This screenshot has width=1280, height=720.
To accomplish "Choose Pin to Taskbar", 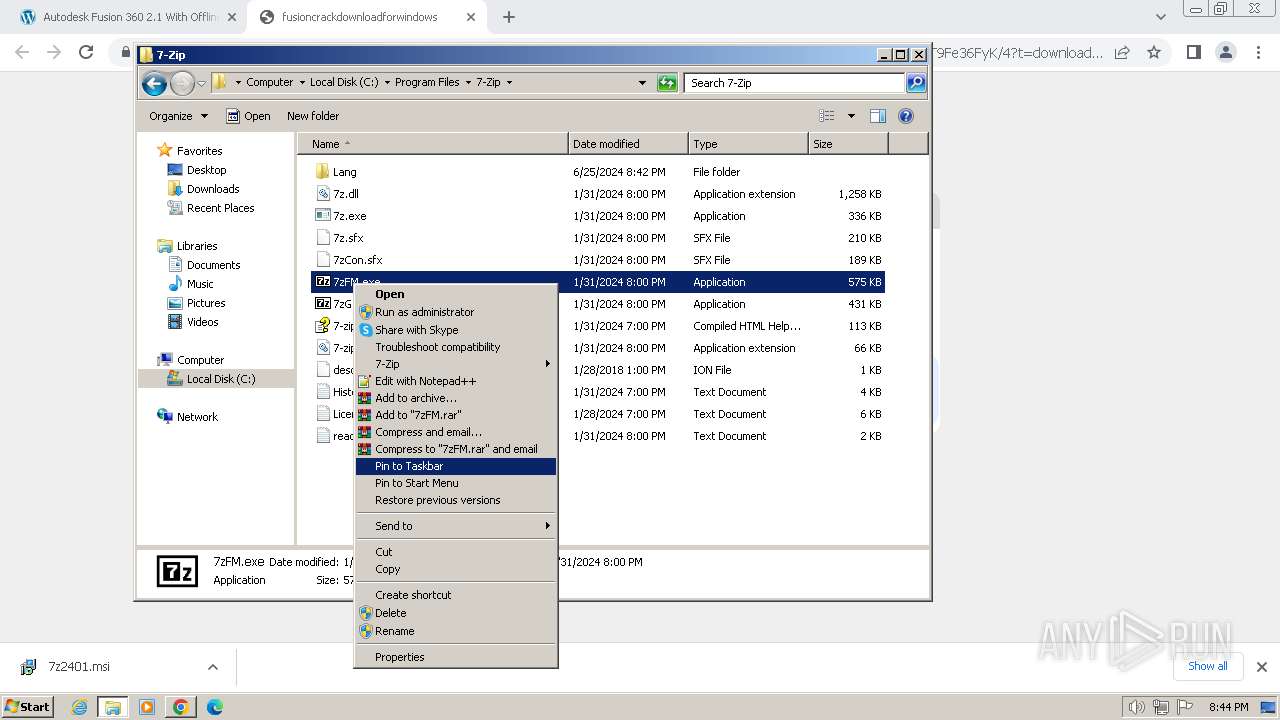I will [x=456, y=466].
